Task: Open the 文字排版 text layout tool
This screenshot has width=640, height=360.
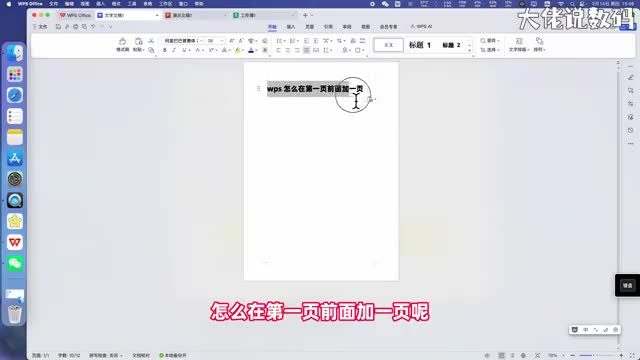Action: 519,45
